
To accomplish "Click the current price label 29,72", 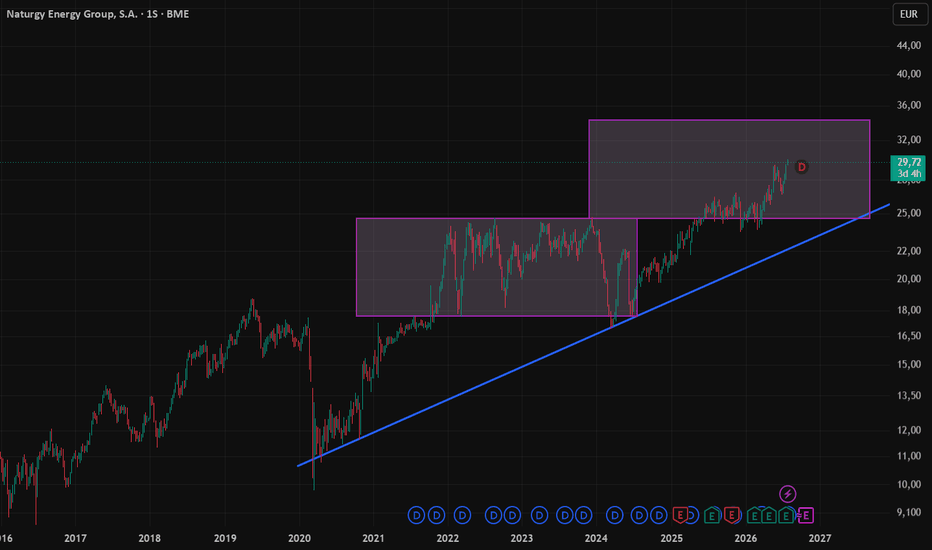I will (909, 162).
